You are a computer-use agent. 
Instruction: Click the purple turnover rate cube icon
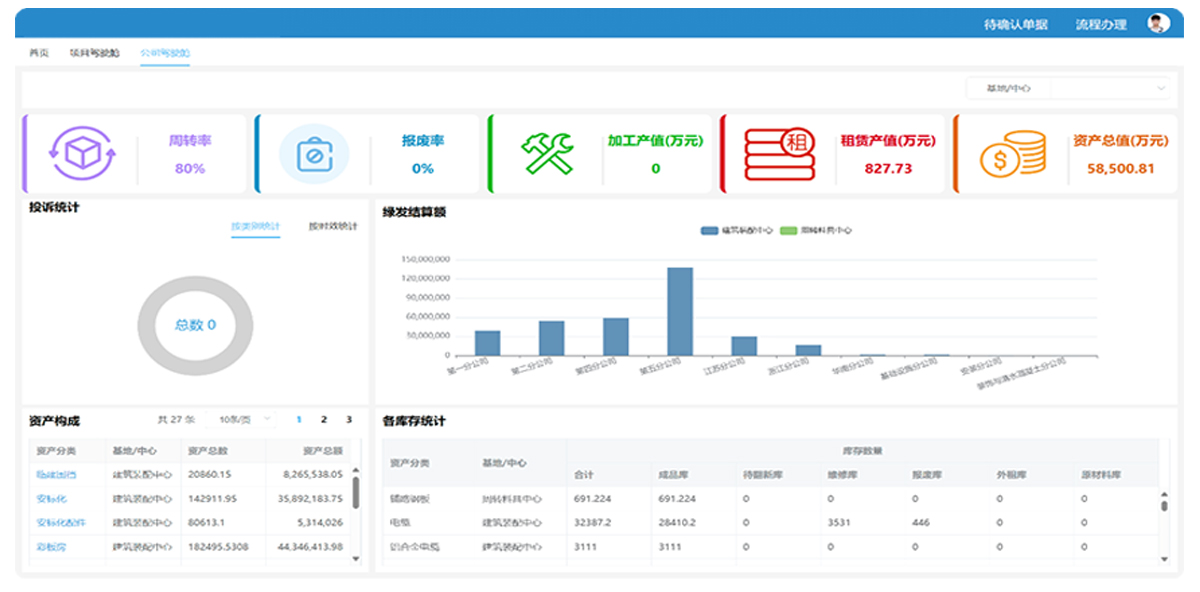83,153
